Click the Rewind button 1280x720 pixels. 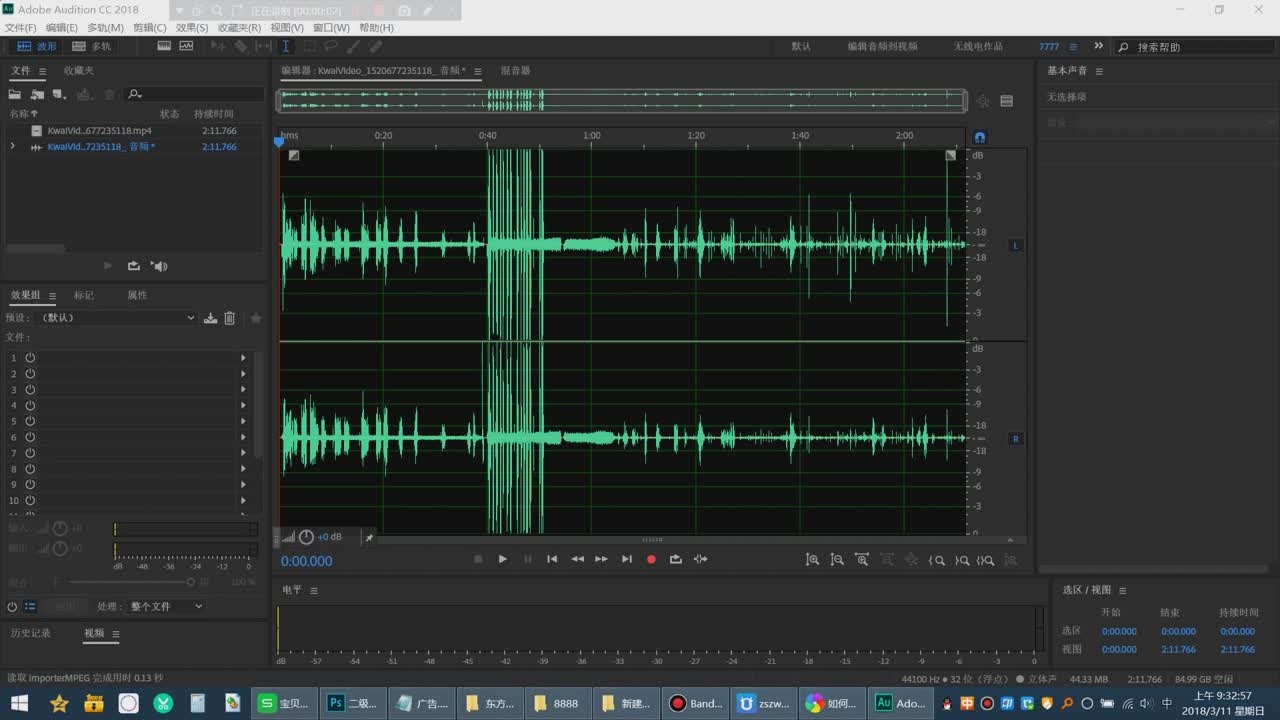[x=577, y=559]
